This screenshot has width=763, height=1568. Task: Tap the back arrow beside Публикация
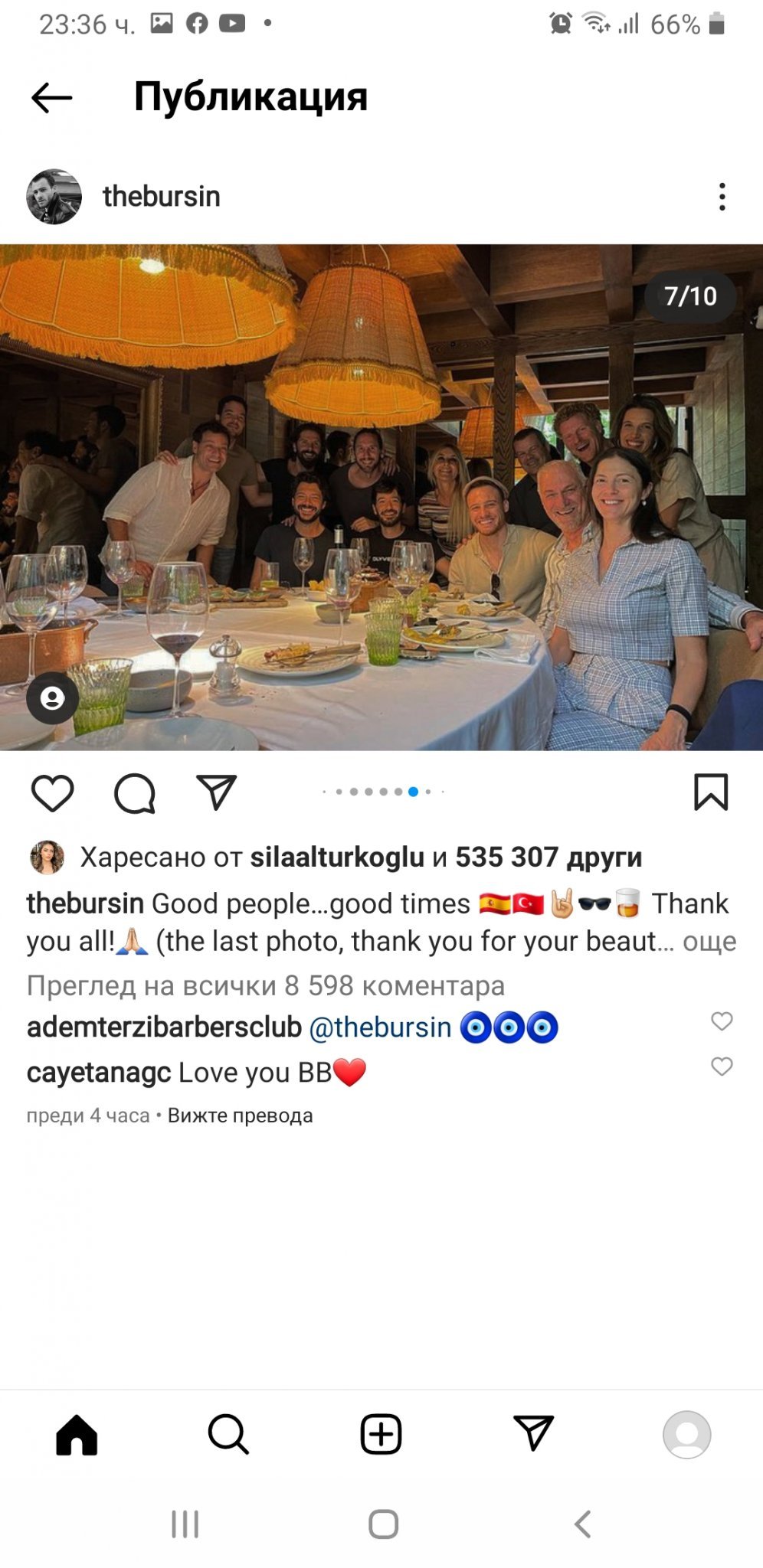pos(51,98)
